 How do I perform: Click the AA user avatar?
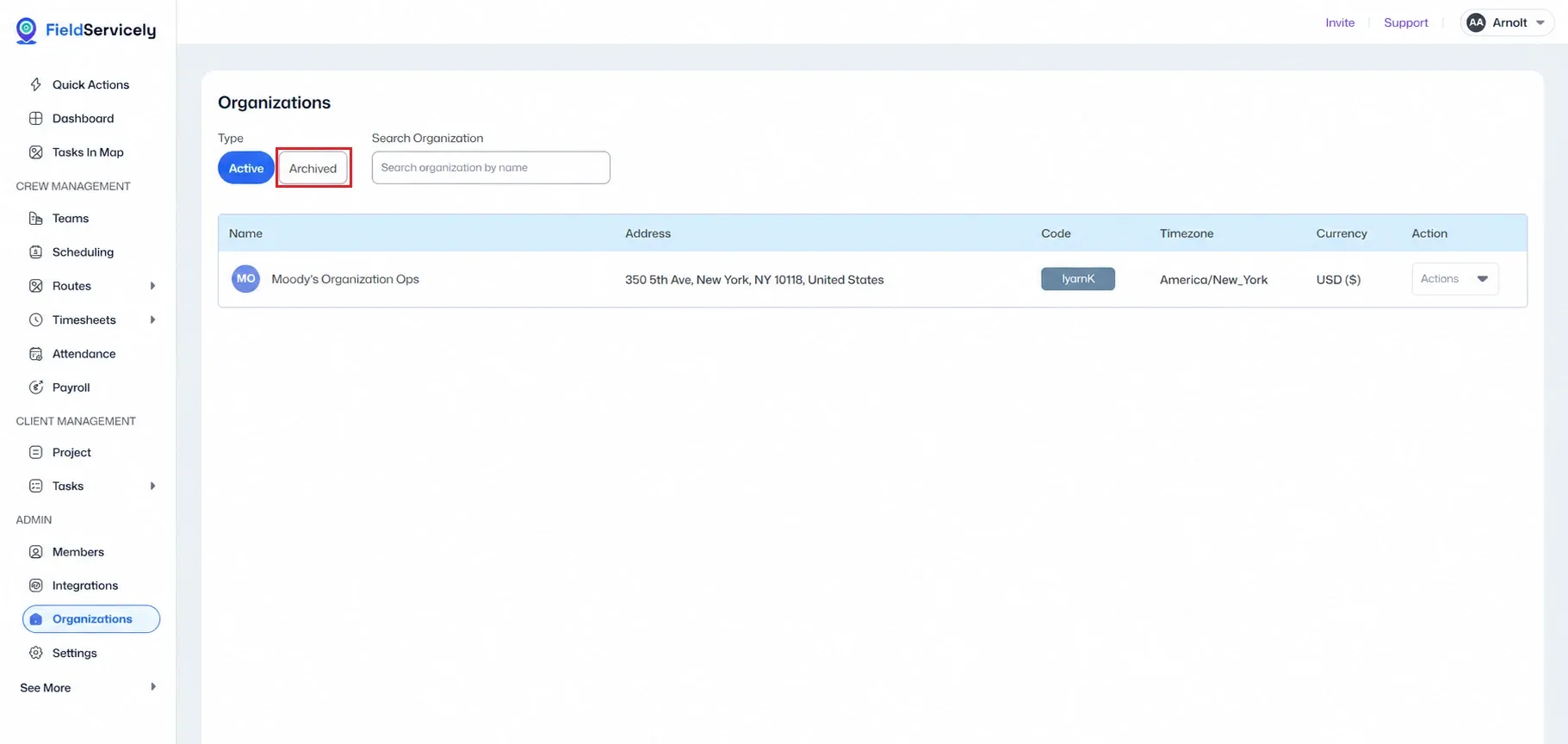point(1476,22)
